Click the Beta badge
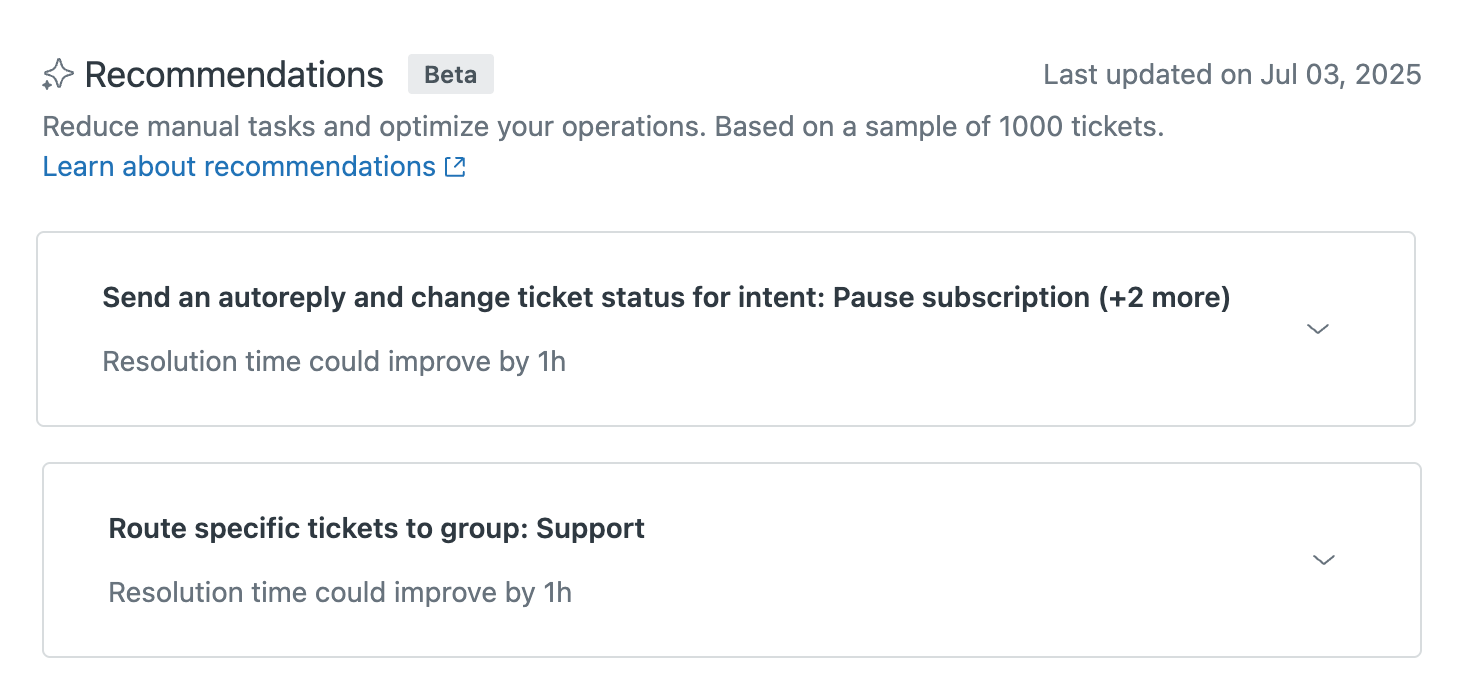Screen dimensions: 1478x676 (x=450, y=75)
